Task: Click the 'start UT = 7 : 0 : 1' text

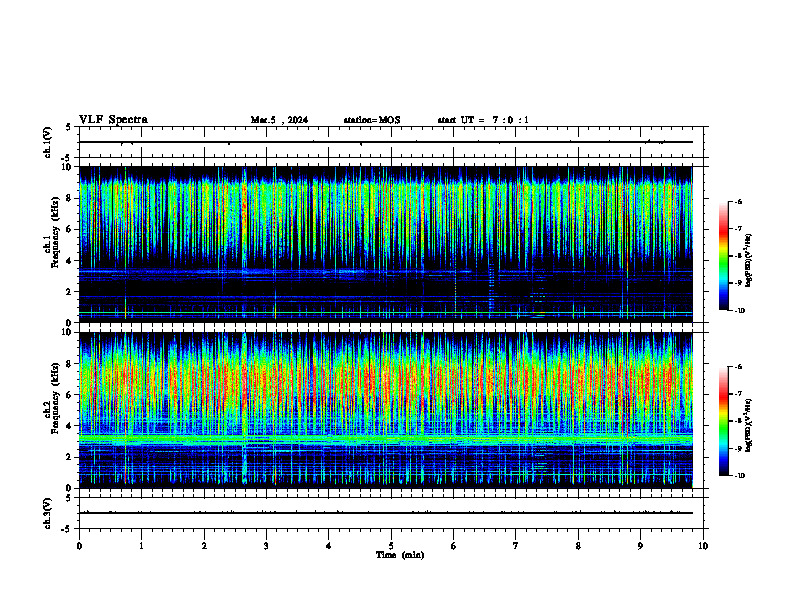Action: coord(483,120)
